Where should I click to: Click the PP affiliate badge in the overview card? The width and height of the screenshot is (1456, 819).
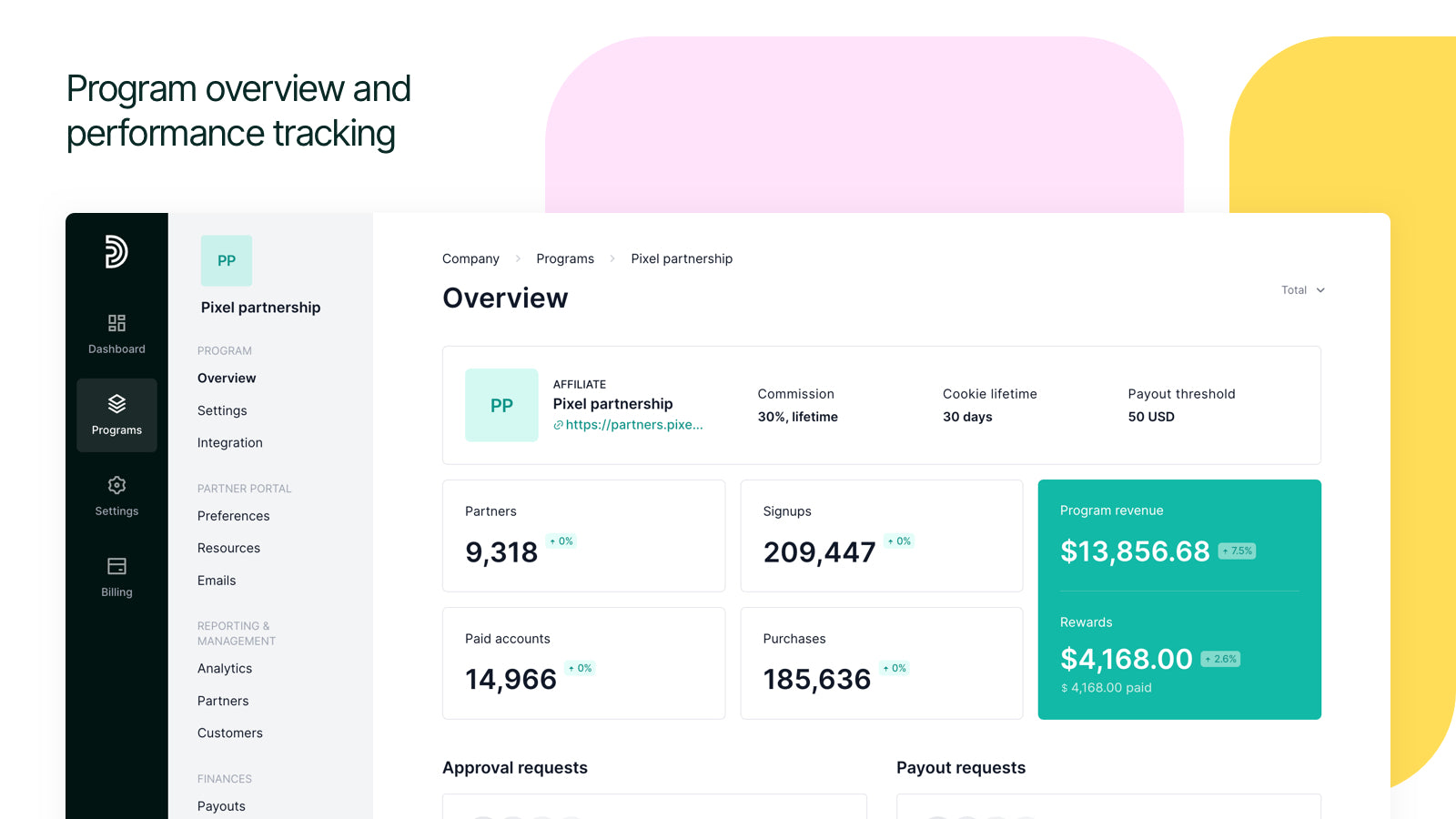(501, 405)
